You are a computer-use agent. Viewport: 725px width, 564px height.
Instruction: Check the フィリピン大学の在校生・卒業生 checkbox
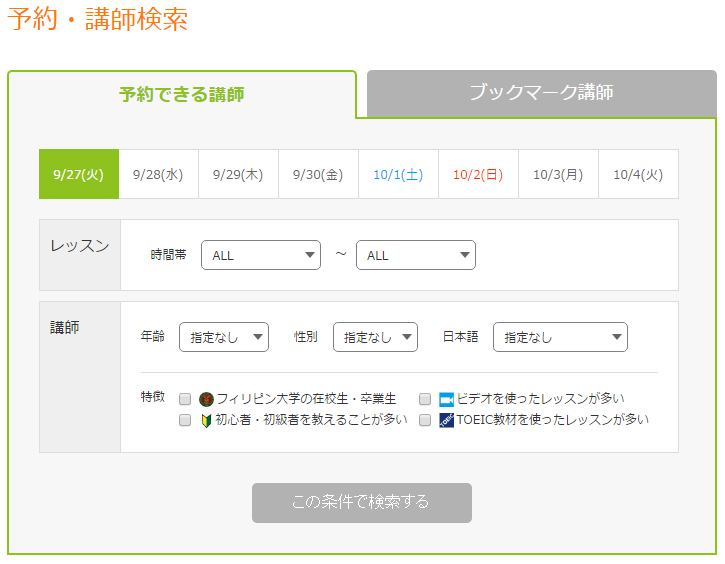(185, 399)
